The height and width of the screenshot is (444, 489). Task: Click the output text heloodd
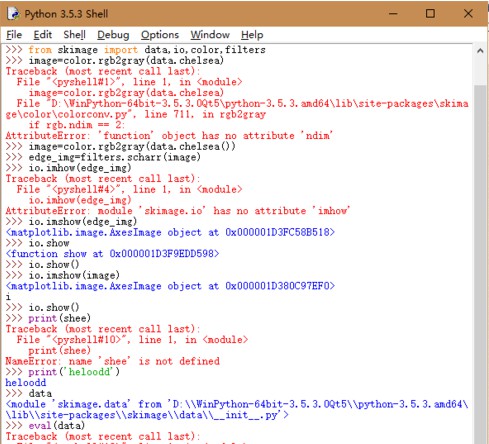click(x=26, y=383)
